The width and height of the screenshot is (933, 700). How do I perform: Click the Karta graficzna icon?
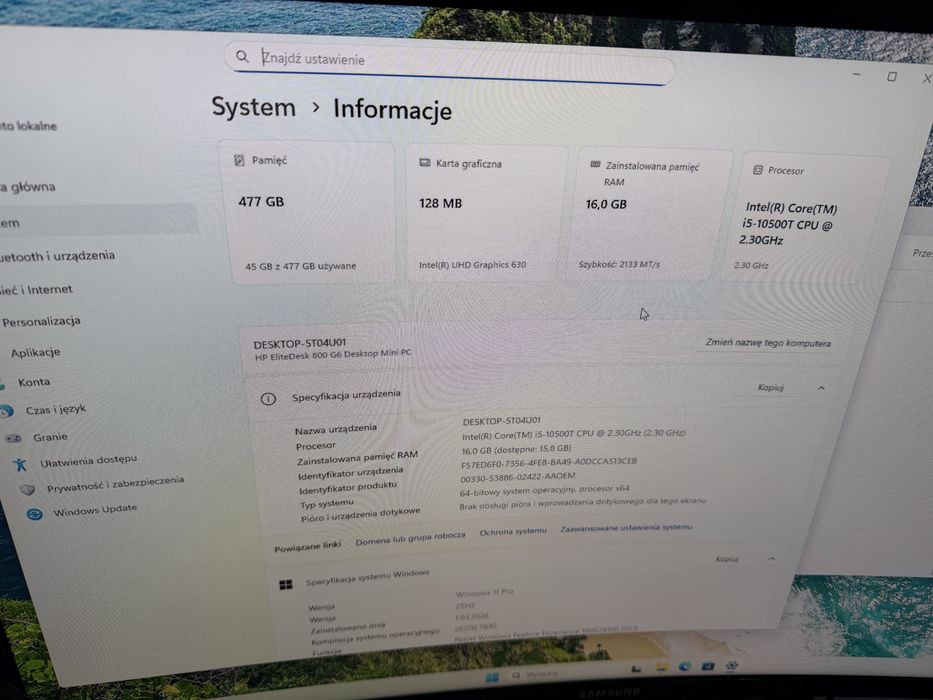coord(425,163)
